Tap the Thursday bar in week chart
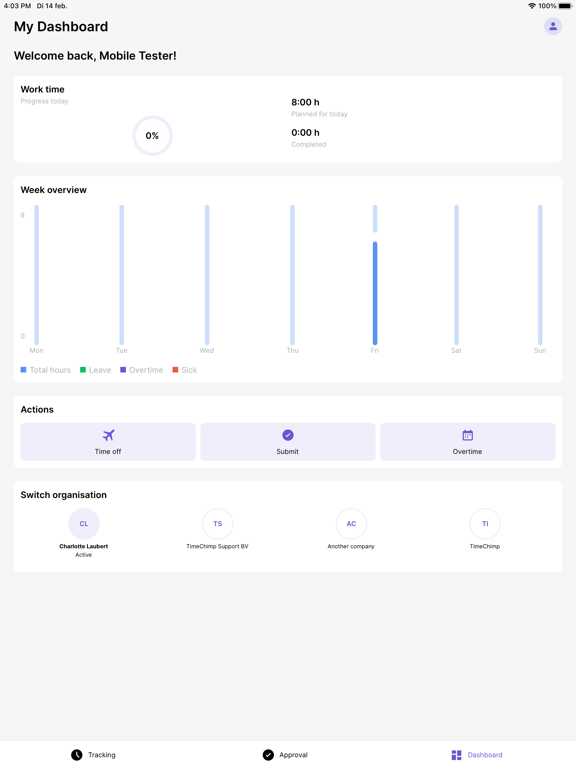The height and width of the screenshot is (768, 576). click(x=292, y=275)
